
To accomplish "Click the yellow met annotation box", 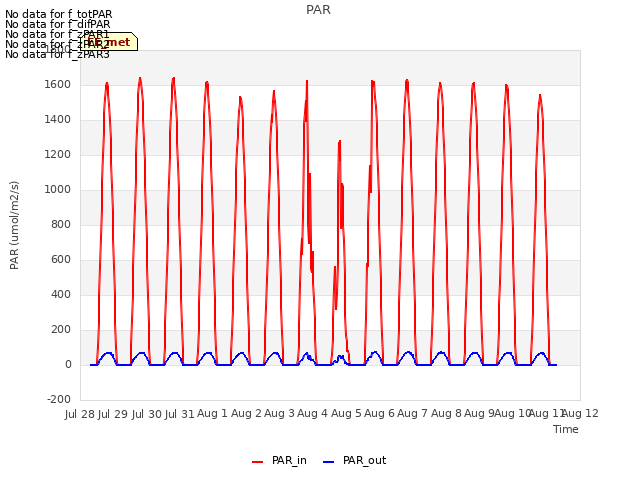I will click(x=109, y=42).
